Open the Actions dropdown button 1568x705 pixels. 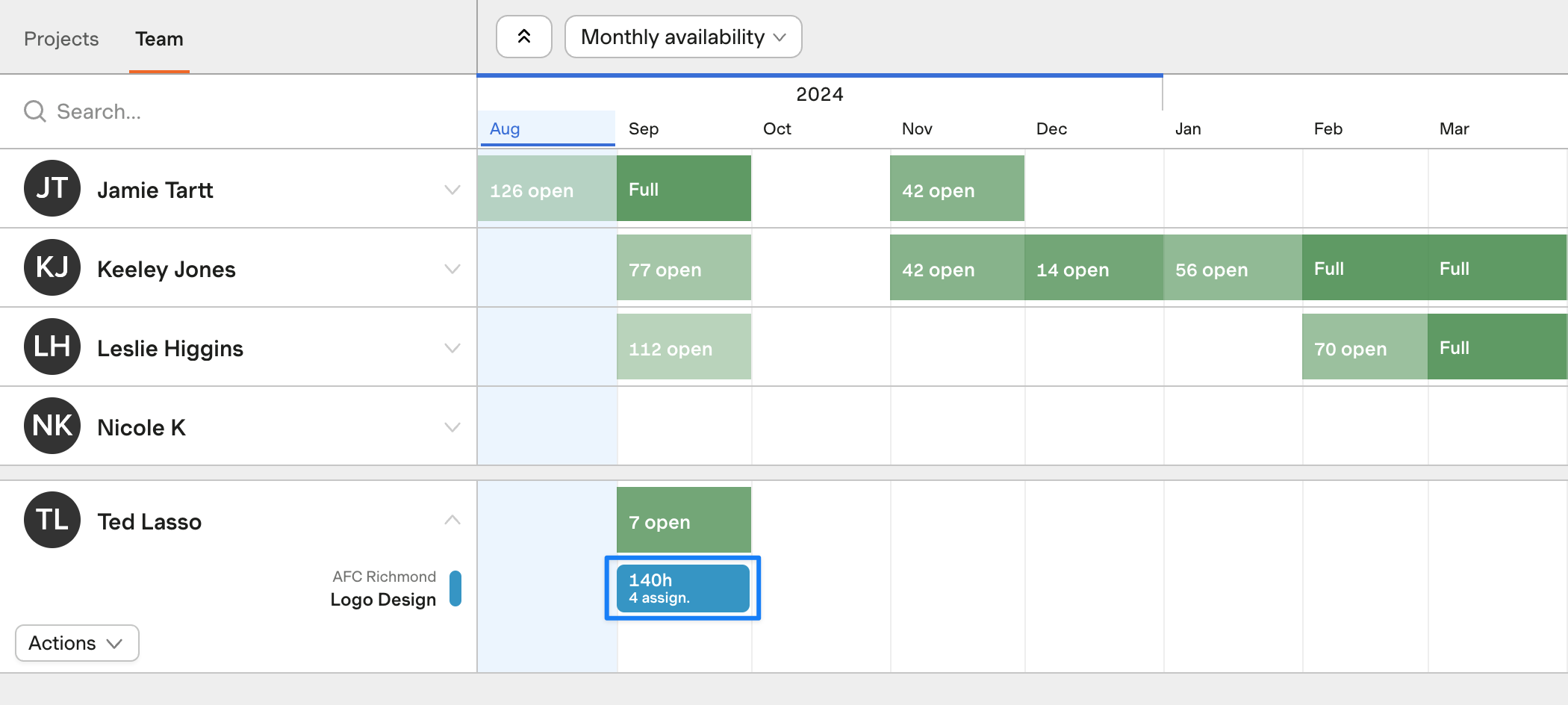click(x=77, y=643)
